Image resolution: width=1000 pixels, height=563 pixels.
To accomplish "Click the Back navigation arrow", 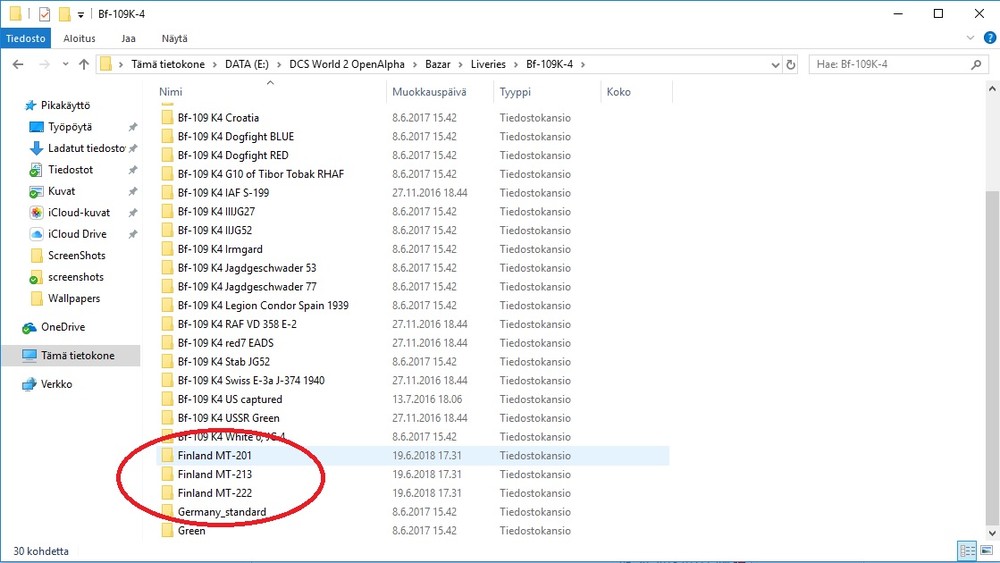I will 18,64.
